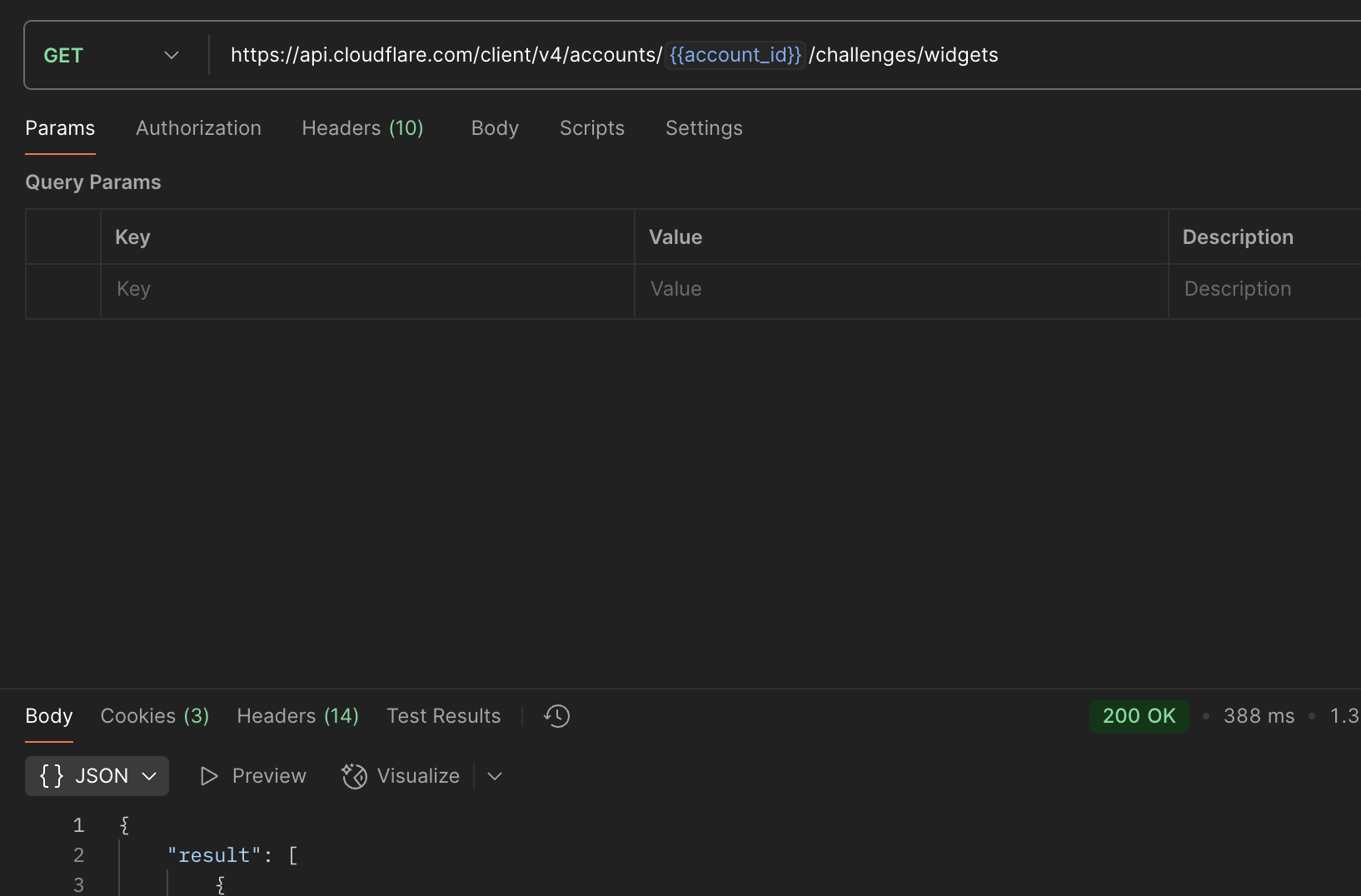Click the query param Key input field
Viewport: 1361px width, 896px height.
click(x=367, y=290)
